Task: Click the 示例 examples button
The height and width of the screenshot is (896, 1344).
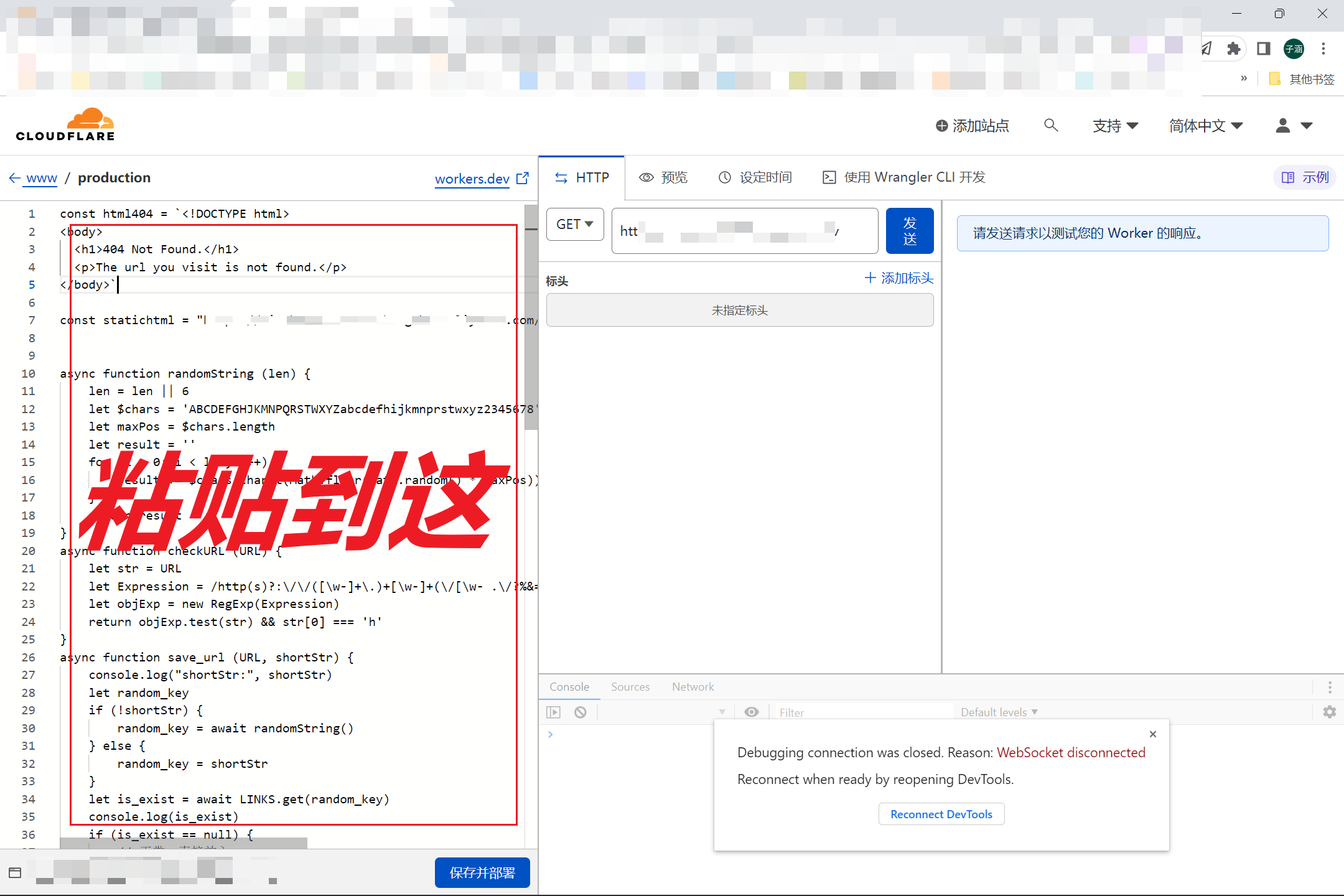Action: coord(1305,178)
